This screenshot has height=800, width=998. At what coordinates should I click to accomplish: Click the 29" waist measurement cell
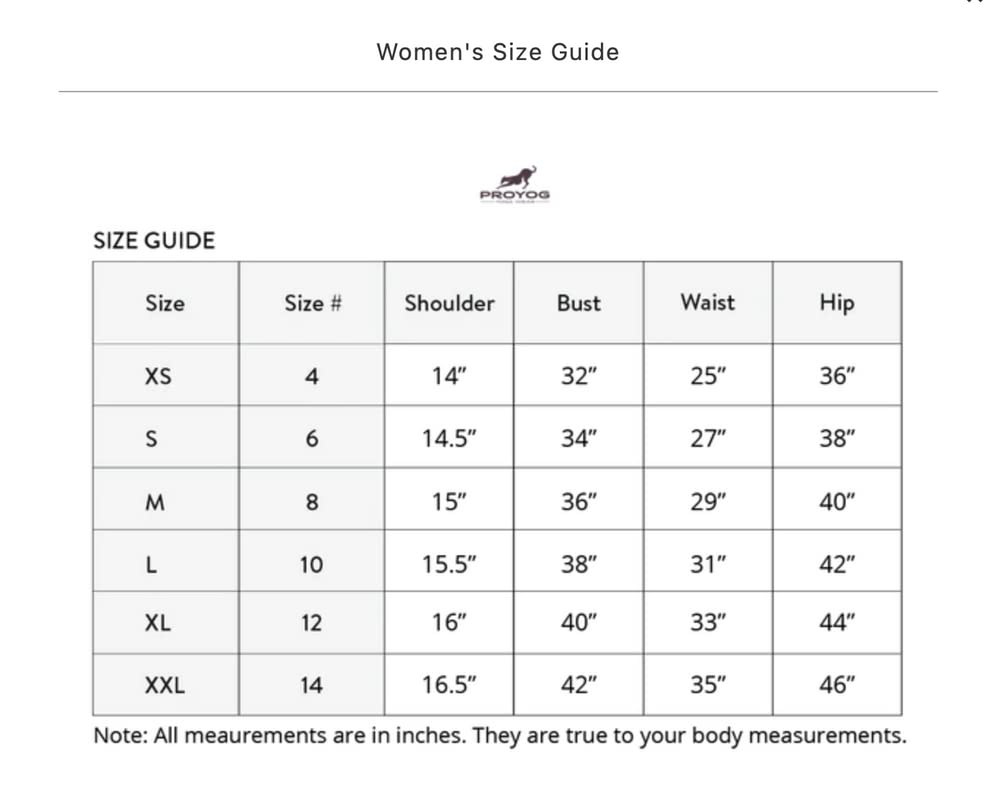[708, 502]
